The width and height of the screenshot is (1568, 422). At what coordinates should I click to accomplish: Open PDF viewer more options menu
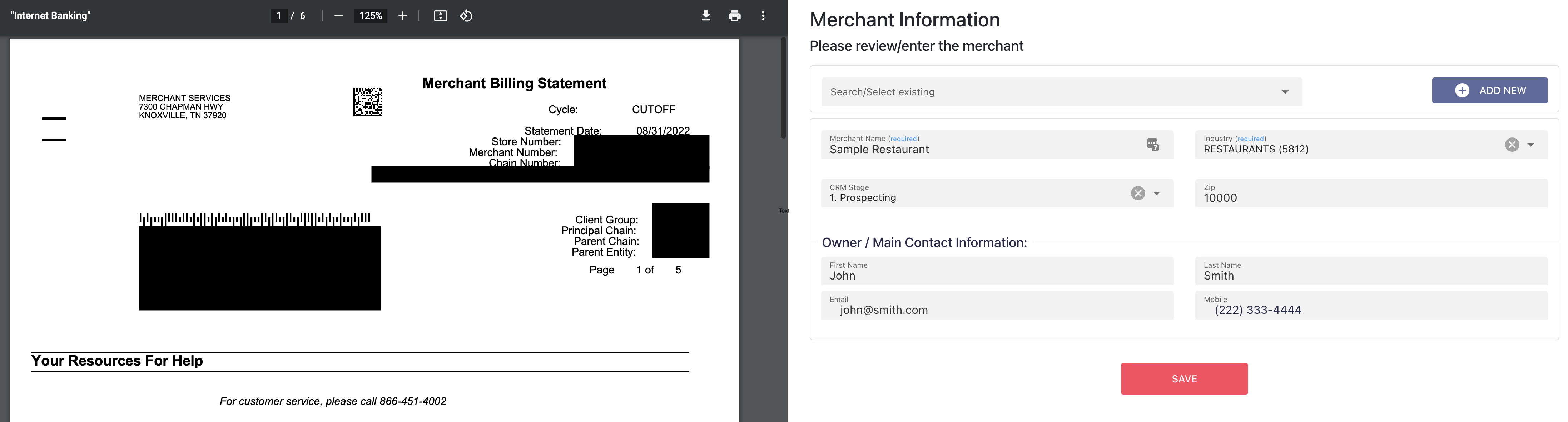763,16
